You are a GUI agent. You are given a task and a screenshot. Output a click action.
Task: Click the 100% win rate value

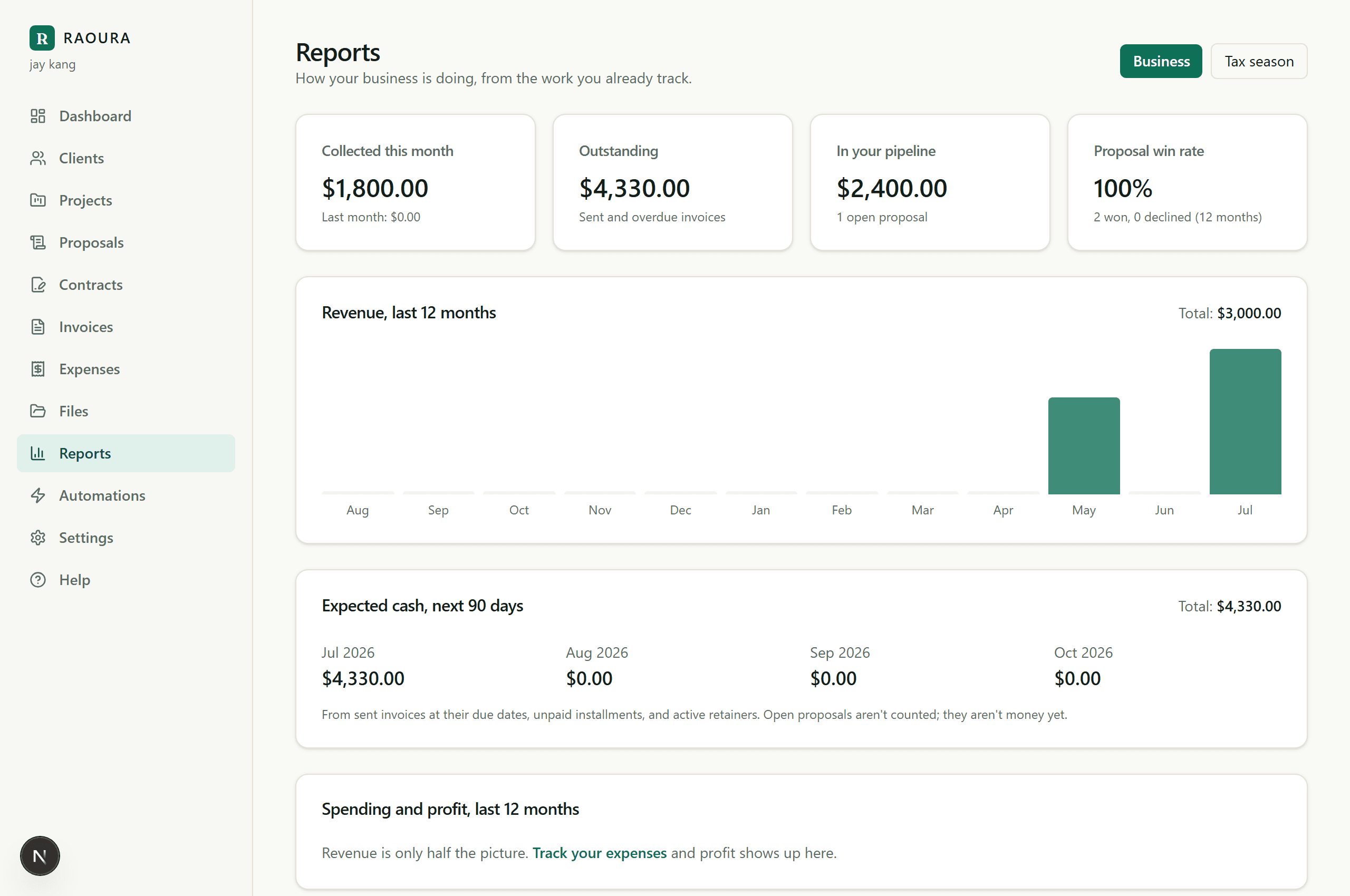[1122, 188]
